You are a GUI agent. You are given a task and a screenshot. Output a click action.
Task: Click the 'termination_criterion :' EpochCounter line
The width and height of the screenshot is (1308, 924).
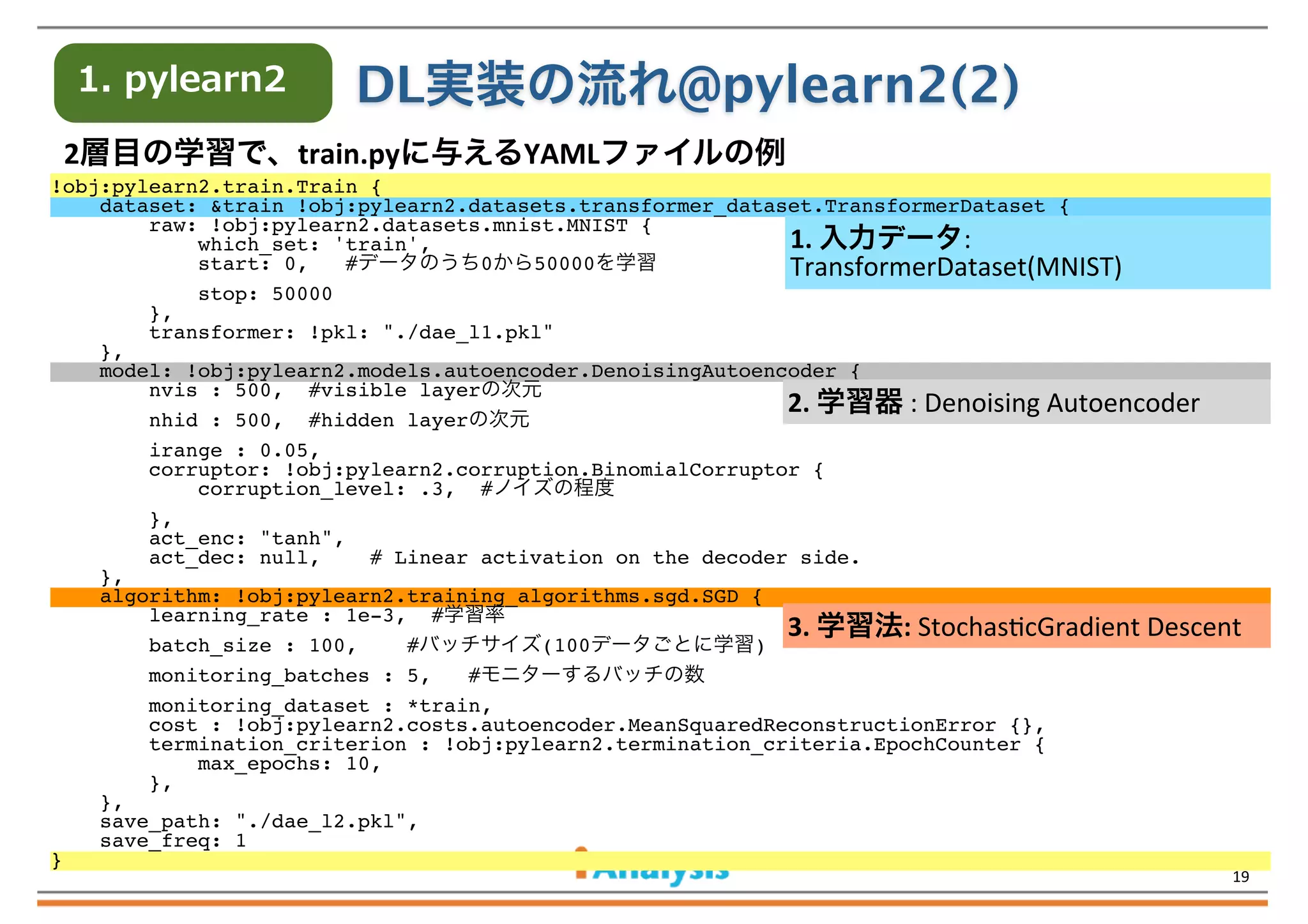click(596, 745)
